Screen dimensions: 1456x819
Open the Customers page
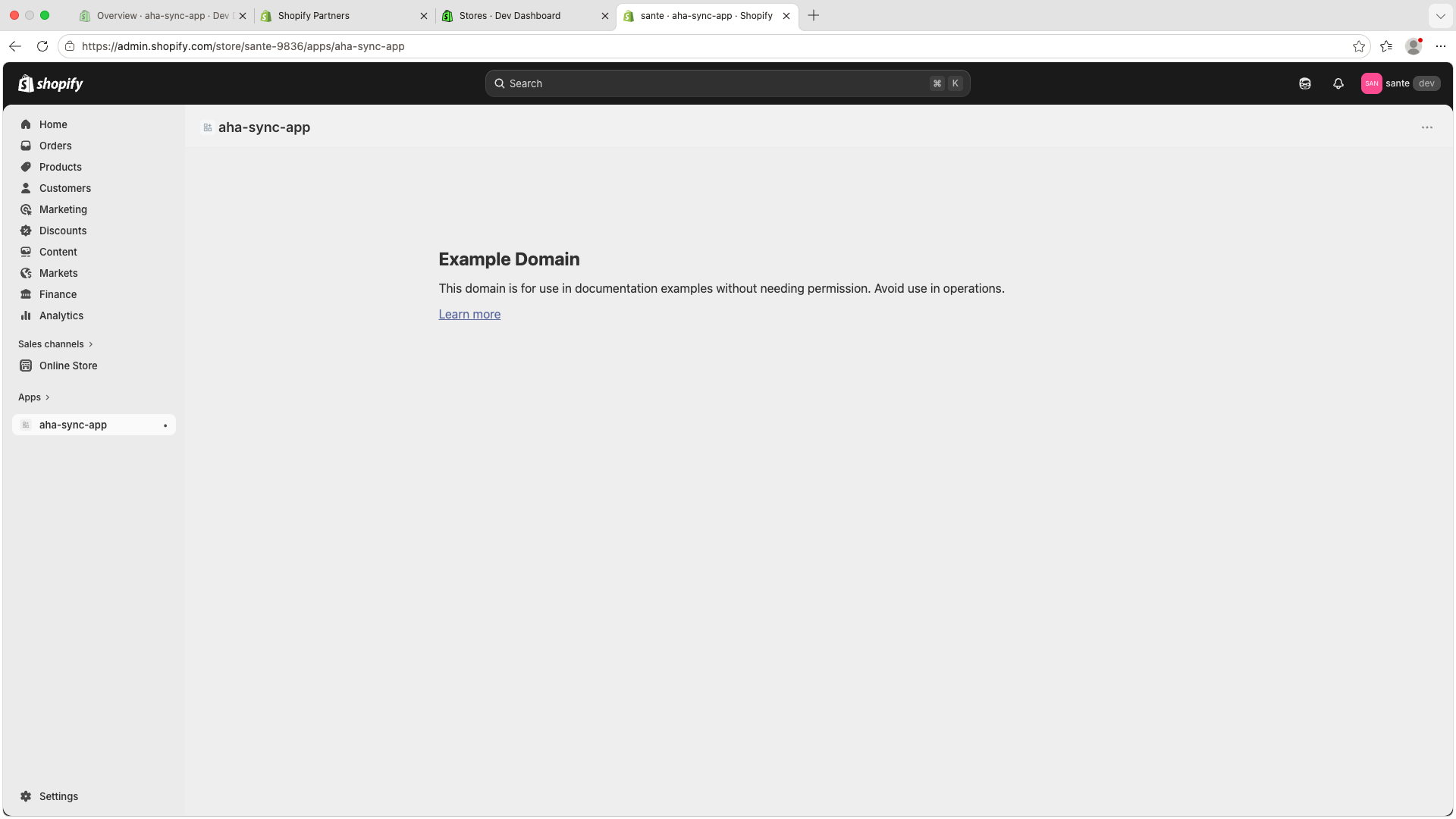point(94,188)
